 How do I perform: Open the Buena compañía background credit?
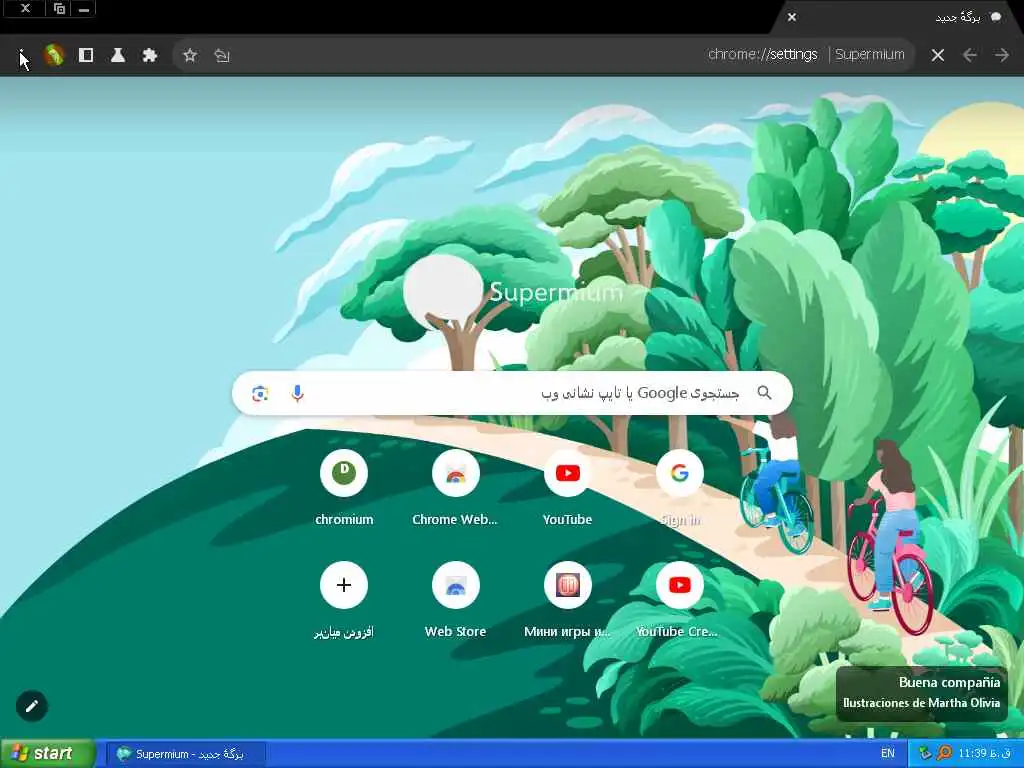coord(921,692)
